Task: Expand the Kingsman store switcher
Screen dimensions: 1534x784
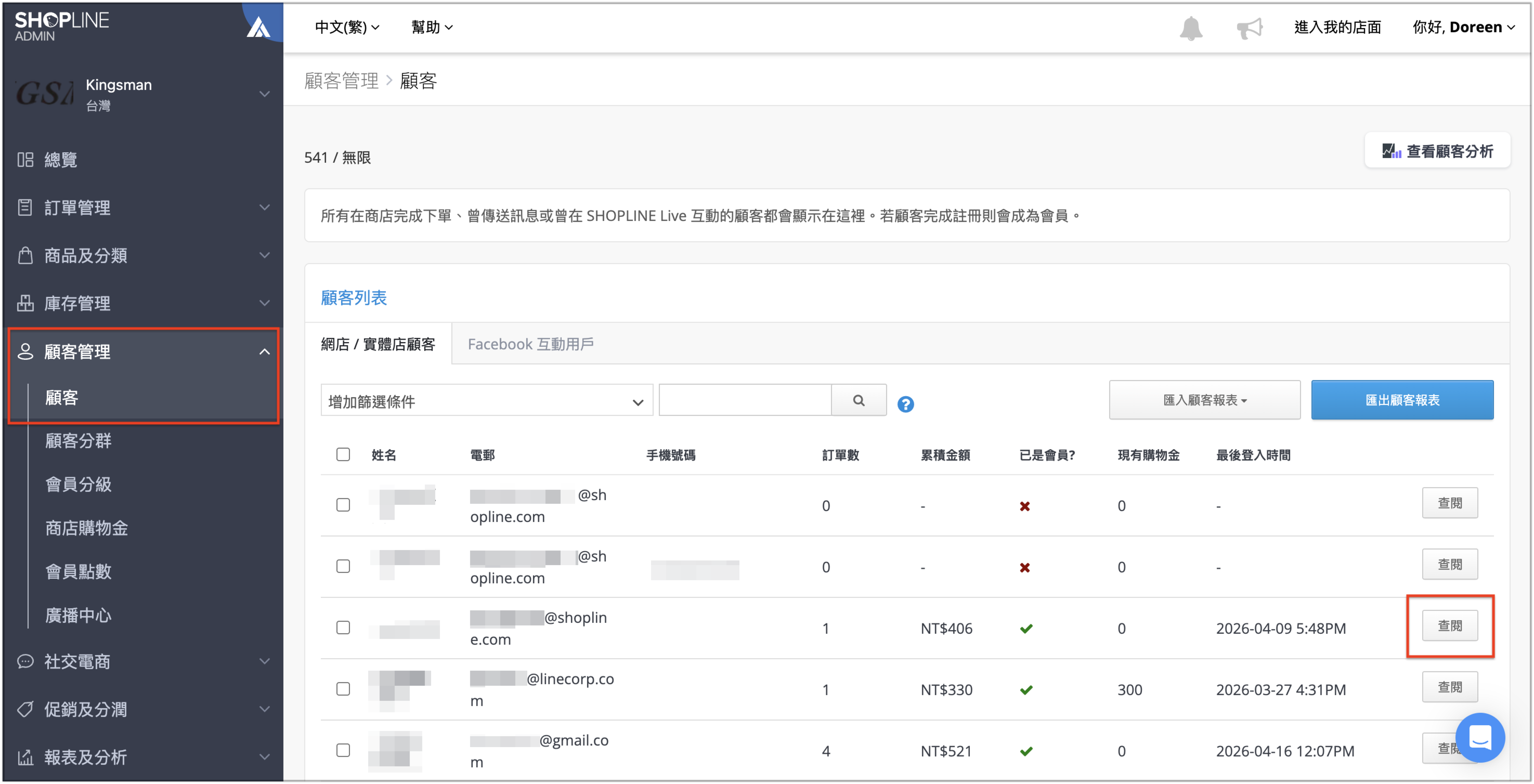Action: 264,94
